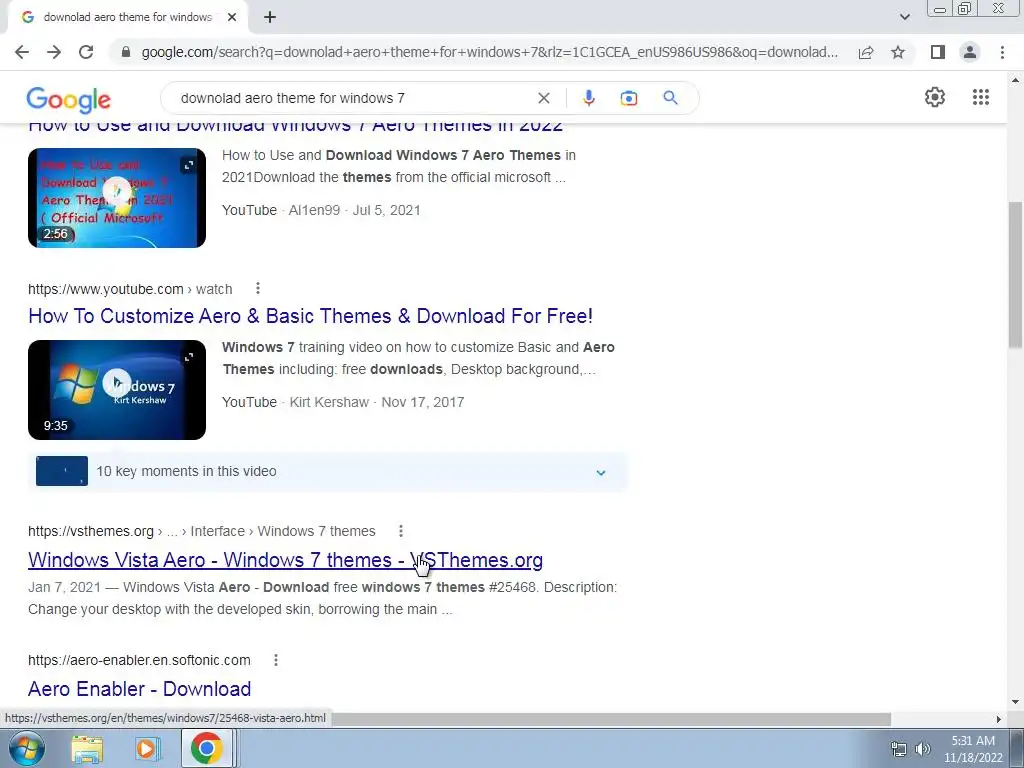View site information lock icon
Screen dimensions: 1024x768
126,52
